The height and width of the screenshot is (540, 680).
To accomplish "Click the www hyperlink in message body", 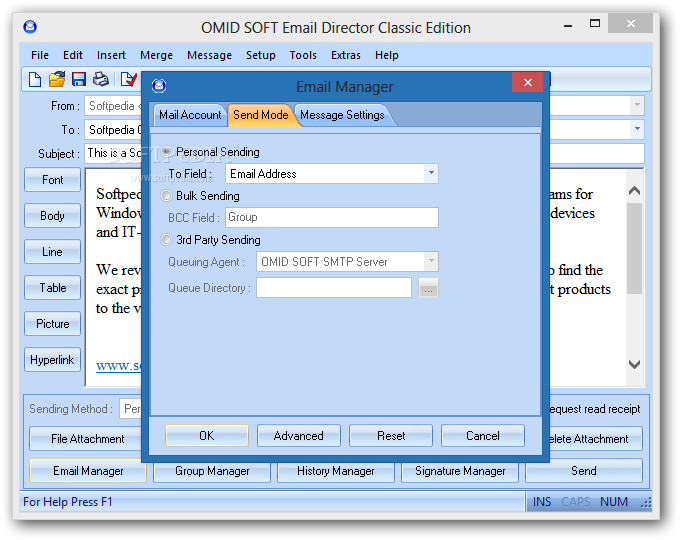I will click(x=119, y=365).
